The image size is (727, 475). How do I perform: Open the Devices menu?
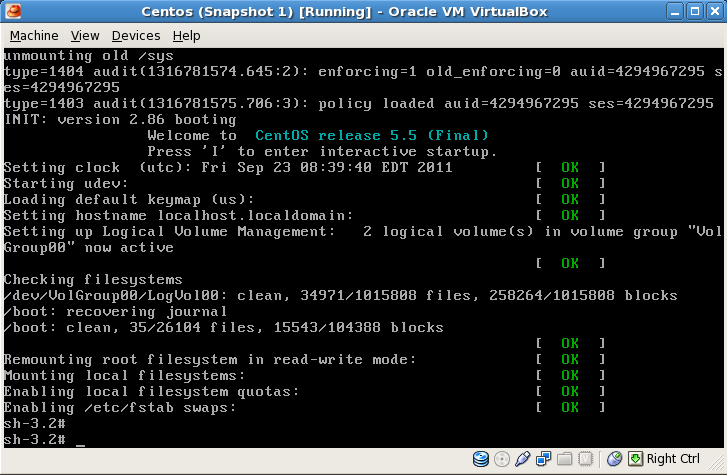click(136, 35)
